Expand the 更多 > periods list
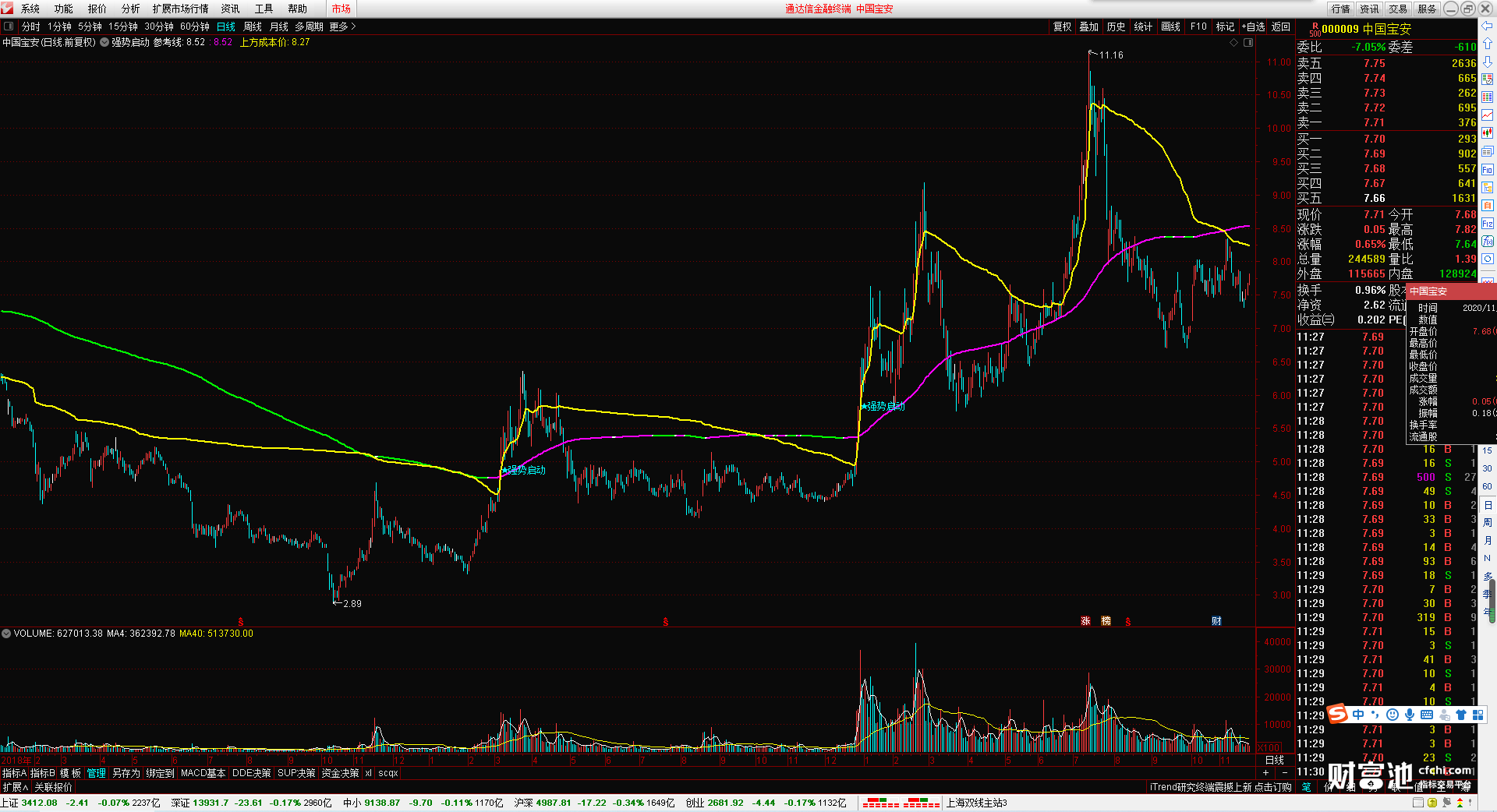 pyautogui.click(x=342, y=26)
